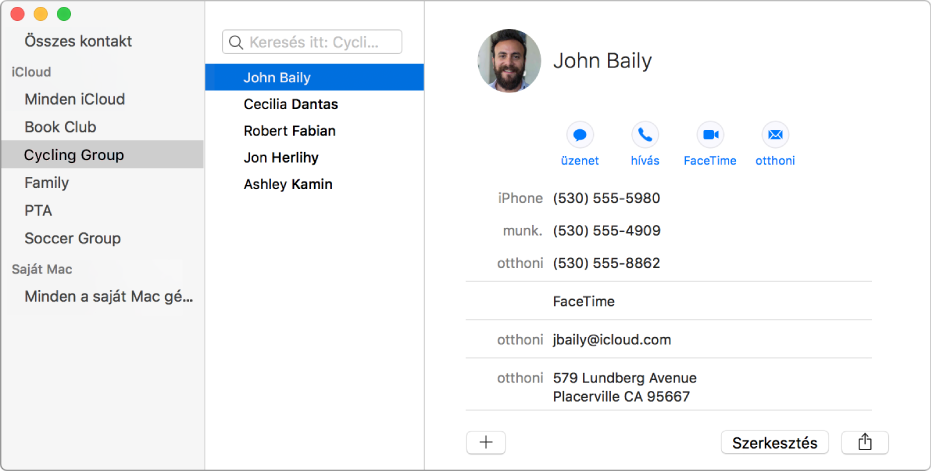Click the call (hívás) phone icon

[645, 135]
